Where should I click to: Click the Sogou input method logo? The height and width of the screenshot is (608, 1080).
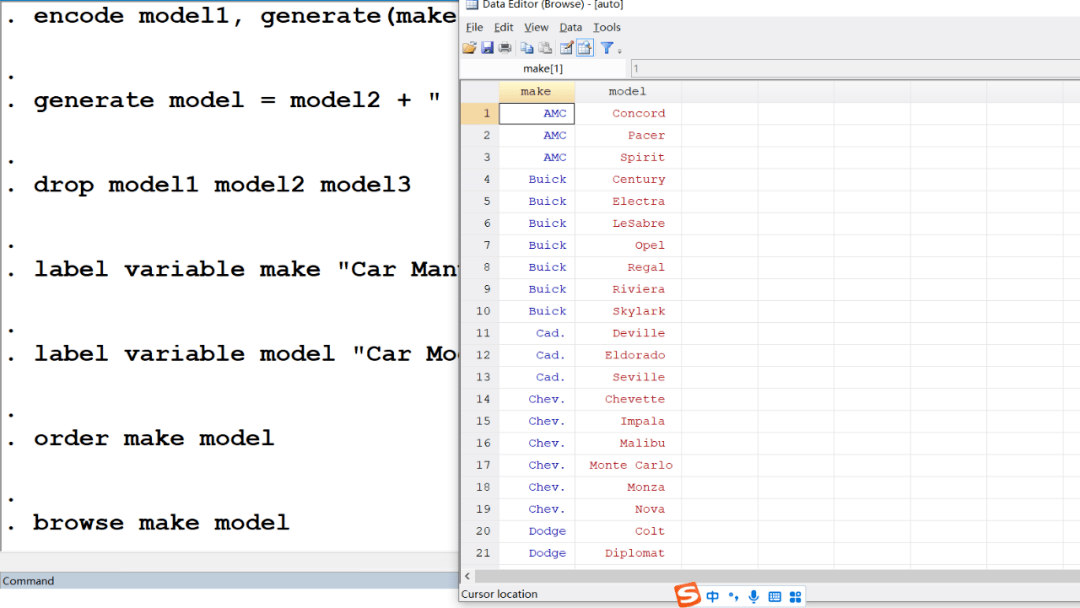click(x=687, y=594)
